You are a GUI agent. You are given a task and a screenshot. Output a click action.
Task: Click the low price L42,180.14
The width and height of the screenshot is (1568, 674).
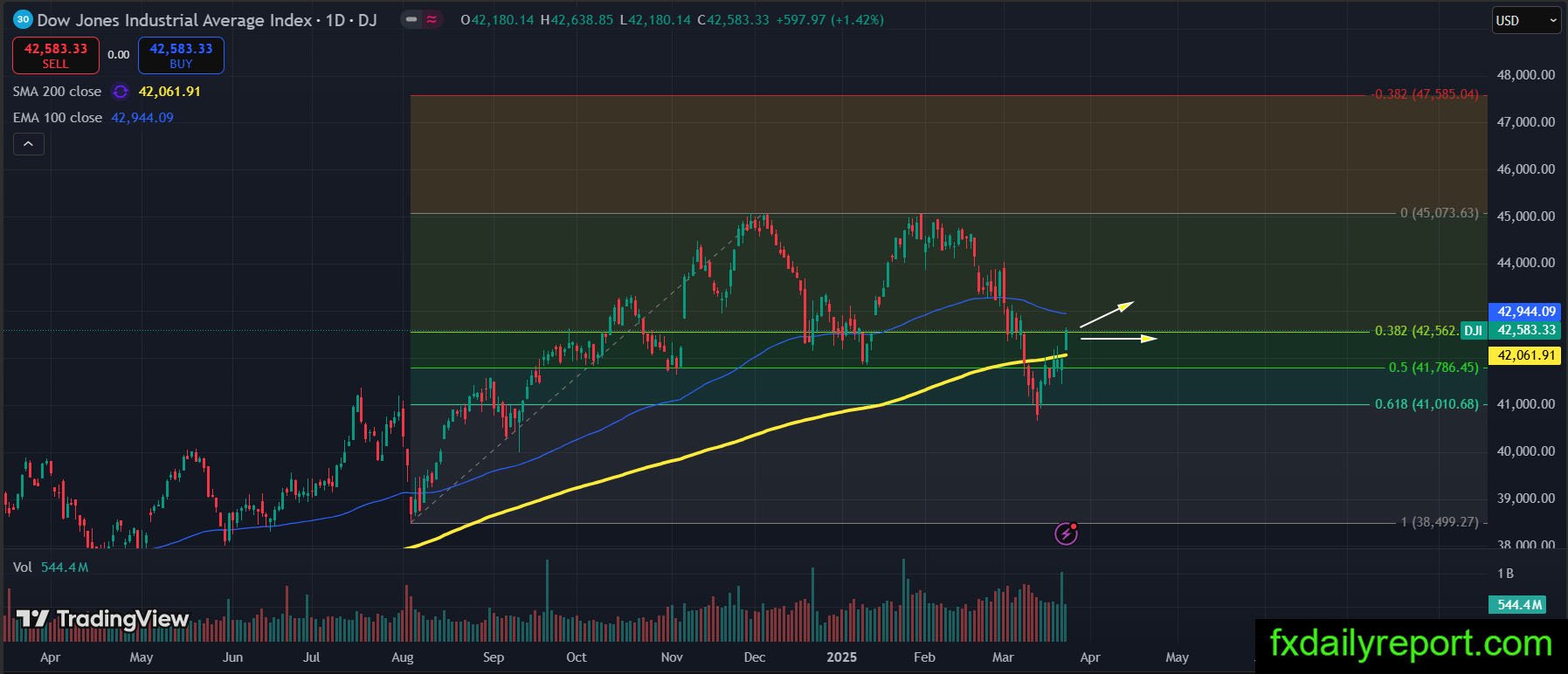(x=654, y=19)
